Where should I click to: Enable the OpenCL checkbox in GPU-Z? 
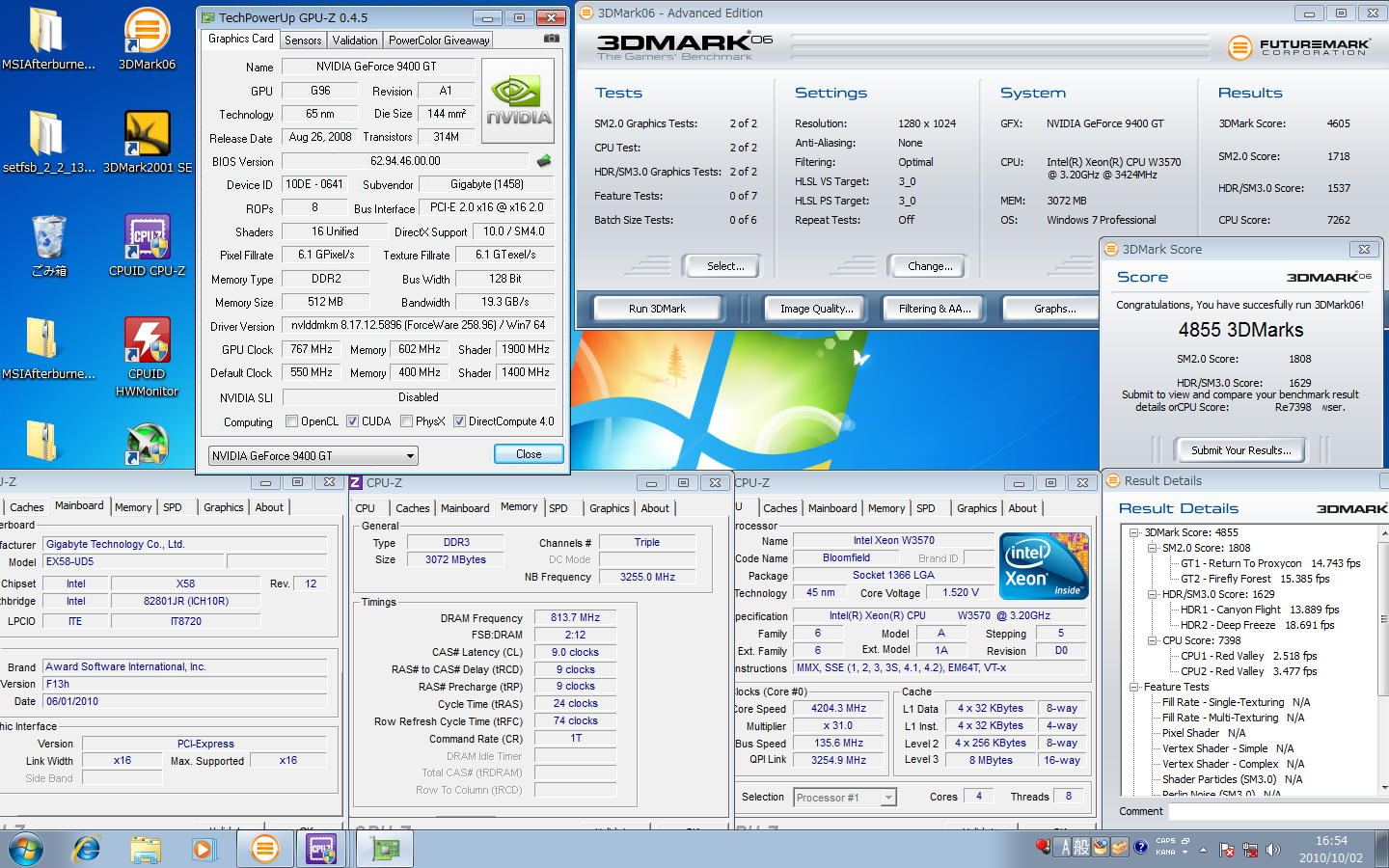[291, 421]
